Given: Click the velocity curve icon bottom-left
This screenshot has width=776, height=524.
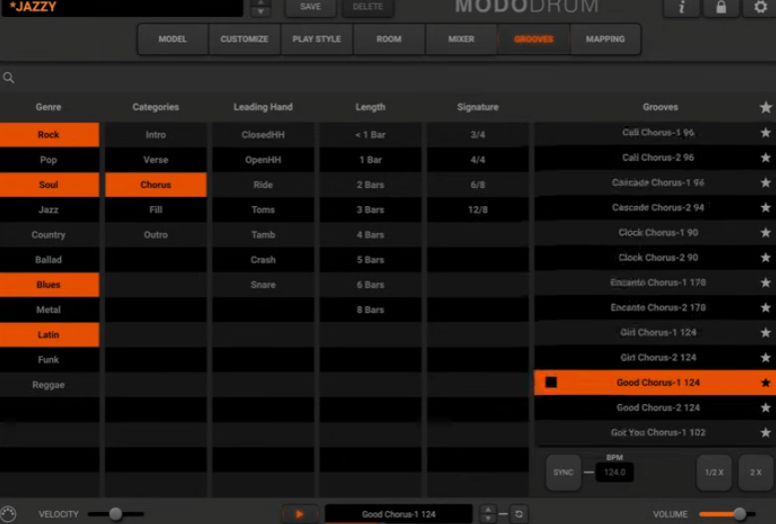Looking at the screenshot, I should point(9,514).
